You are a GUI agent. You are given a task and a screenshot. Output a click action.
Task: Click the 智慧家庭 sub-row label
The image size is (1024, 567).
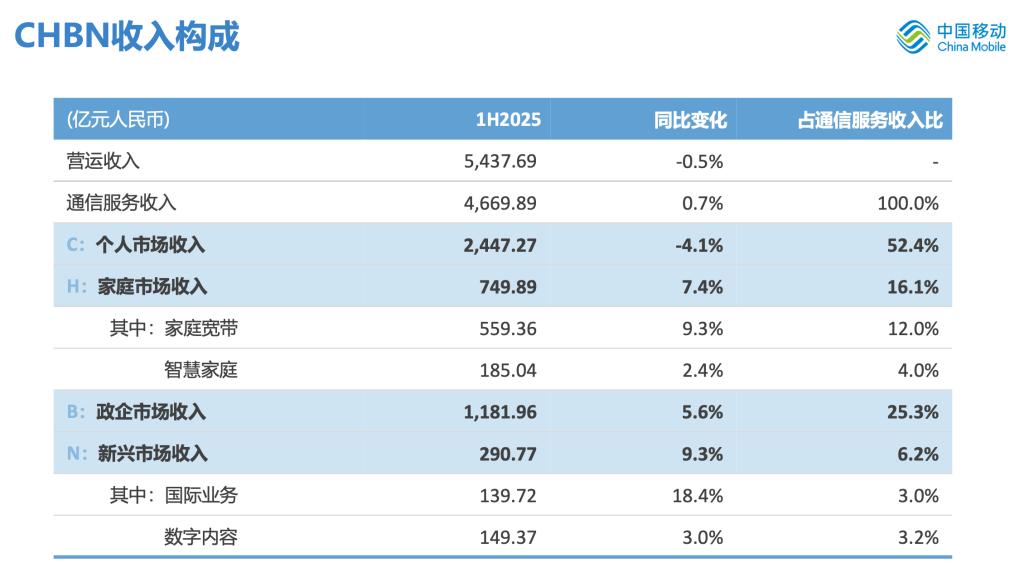click(201, 370)
